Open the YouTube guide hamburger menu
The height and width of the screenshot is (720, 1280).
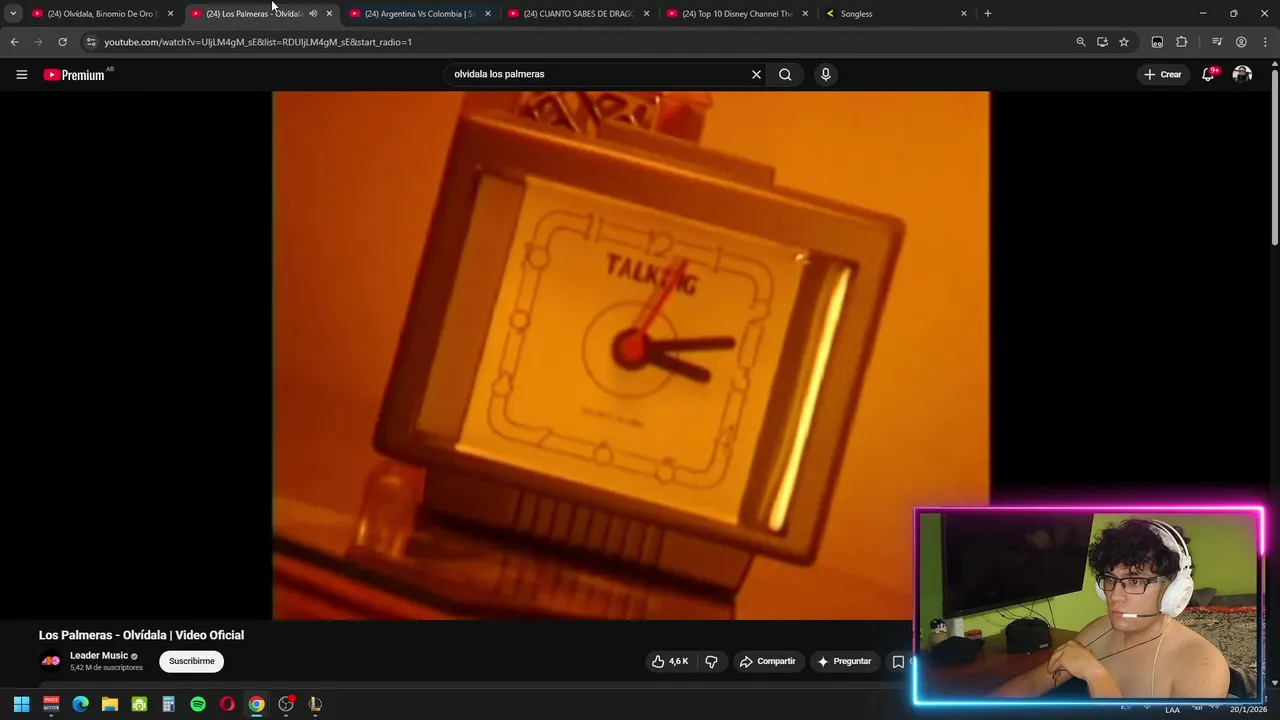point(21,74)
